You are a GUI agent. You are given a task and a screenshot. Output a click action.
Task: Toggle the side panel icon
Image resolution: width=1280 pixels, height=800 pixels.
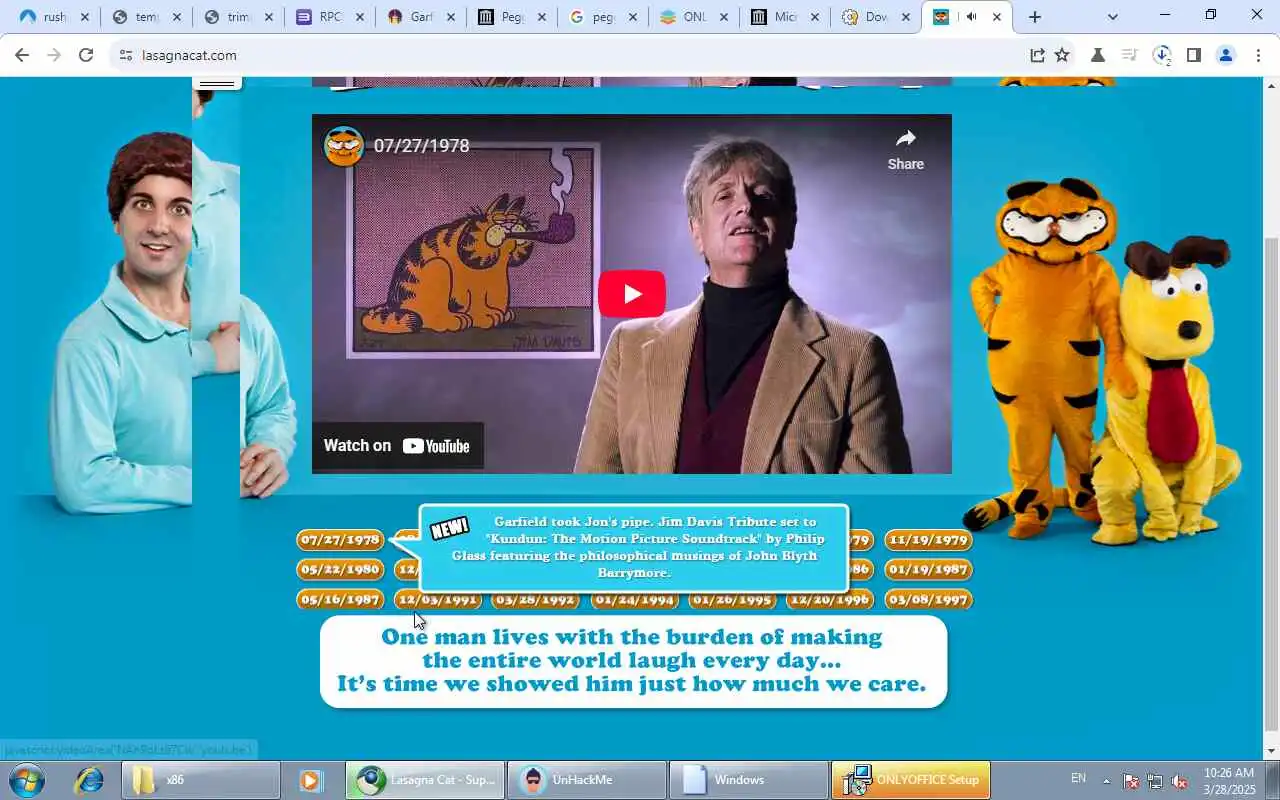pos(1194,55)
